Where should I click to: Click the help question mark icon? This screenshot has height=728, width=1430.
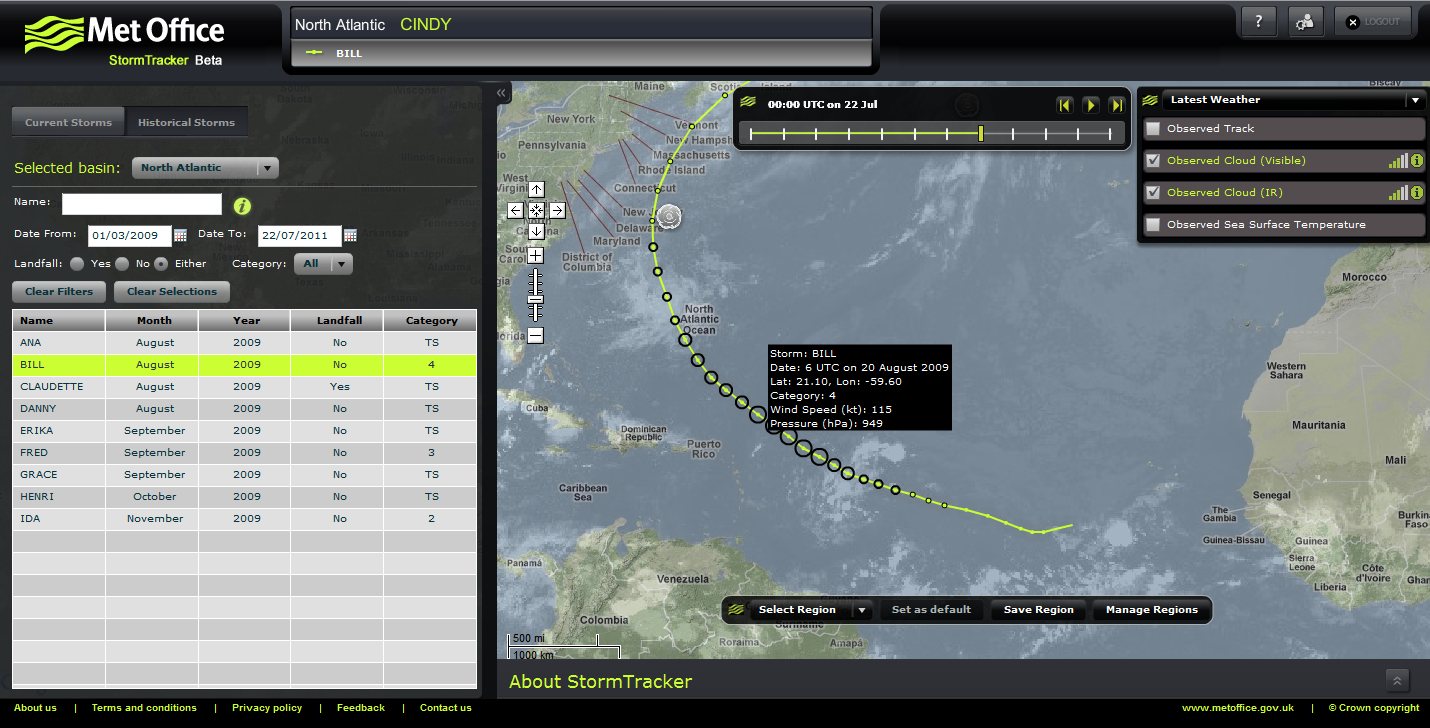(x=1258, y=20)
